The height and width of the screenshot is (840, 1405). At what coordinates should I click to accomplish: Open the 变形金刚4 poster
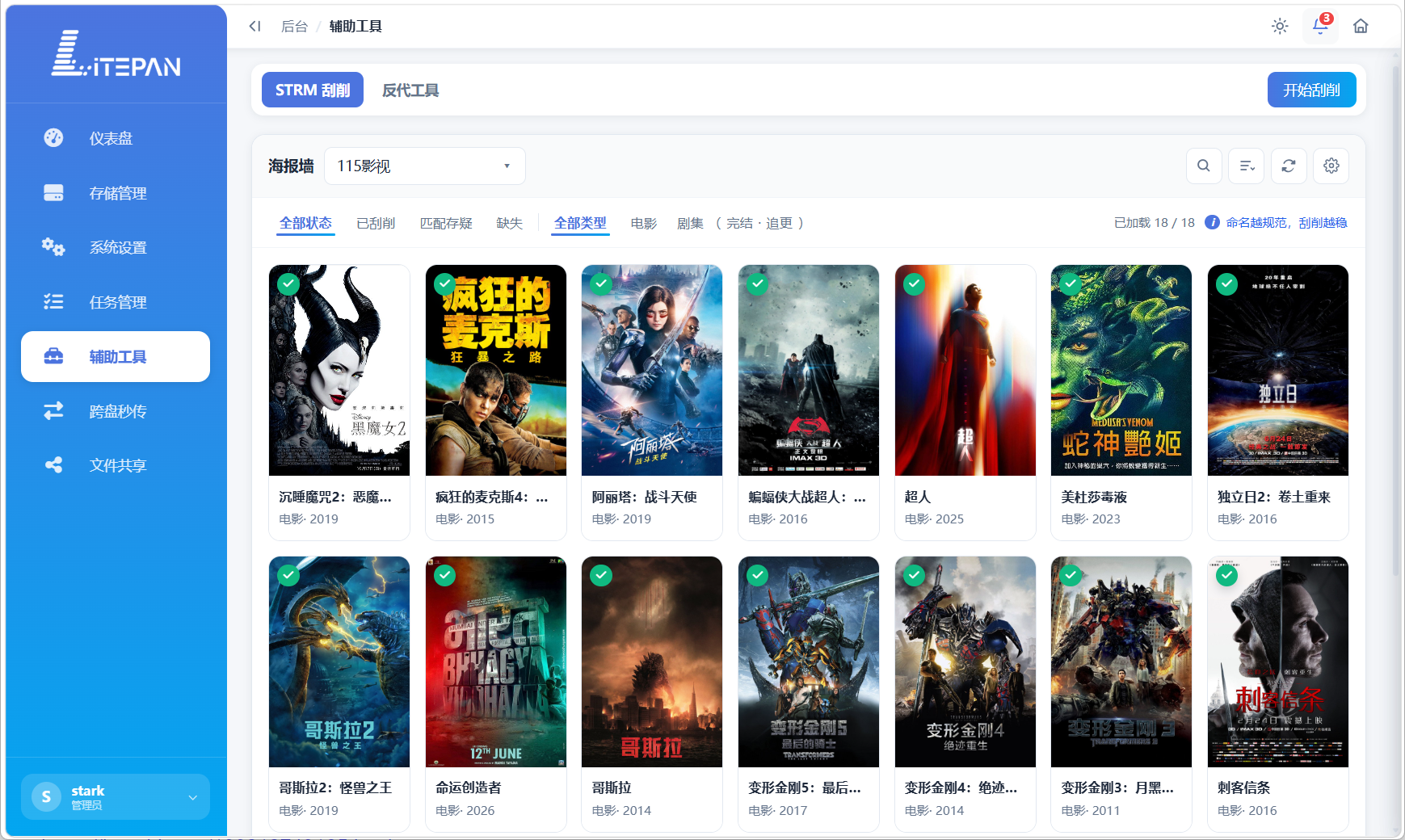[x=965, y=661]
